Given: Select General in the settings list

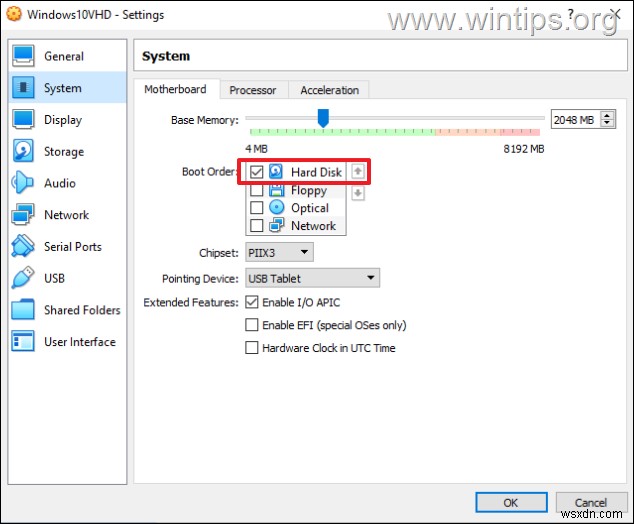Looking at the screenshot, I should click(x=68, y=56).
